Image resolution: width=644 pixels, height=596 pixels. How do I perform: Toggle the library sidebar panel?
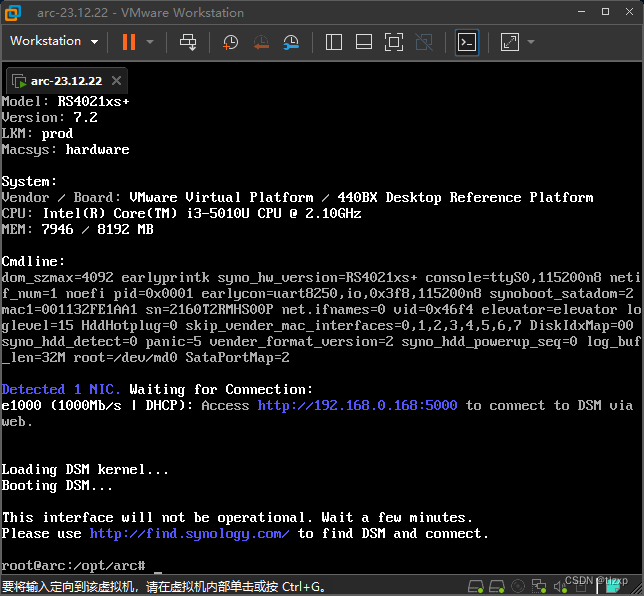[x=334, y=42]
